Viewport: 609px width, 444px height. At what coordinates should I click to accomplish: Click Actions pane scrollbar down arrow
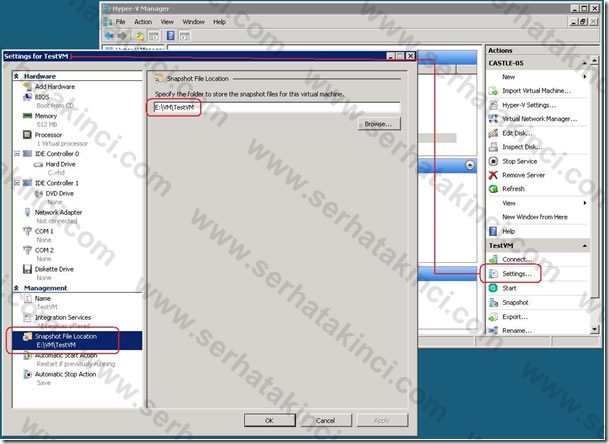pos(594,330)
